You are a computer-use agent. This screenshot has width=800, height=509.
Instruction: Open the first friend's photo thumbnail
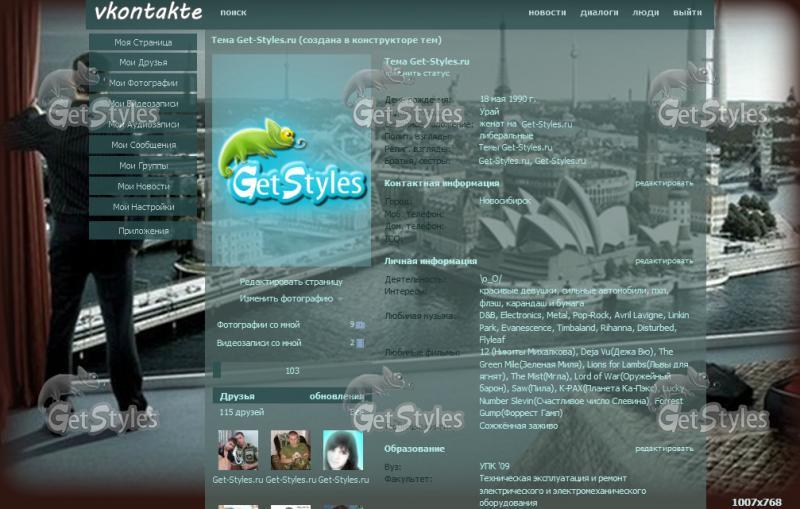tap(238, 450)
